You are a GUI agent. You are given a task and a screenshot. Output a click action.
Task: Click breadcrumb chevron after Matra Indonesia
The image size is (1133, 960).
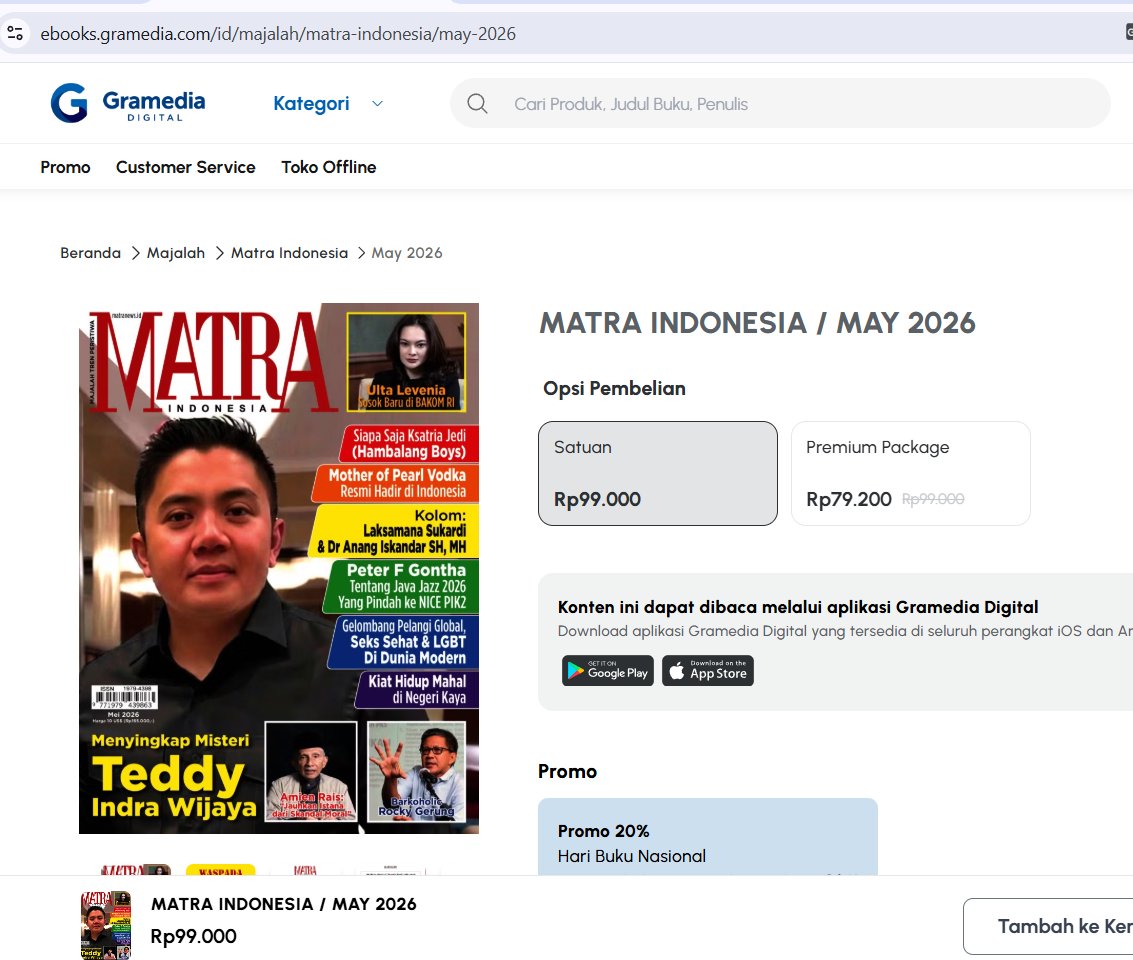[361, 253]
